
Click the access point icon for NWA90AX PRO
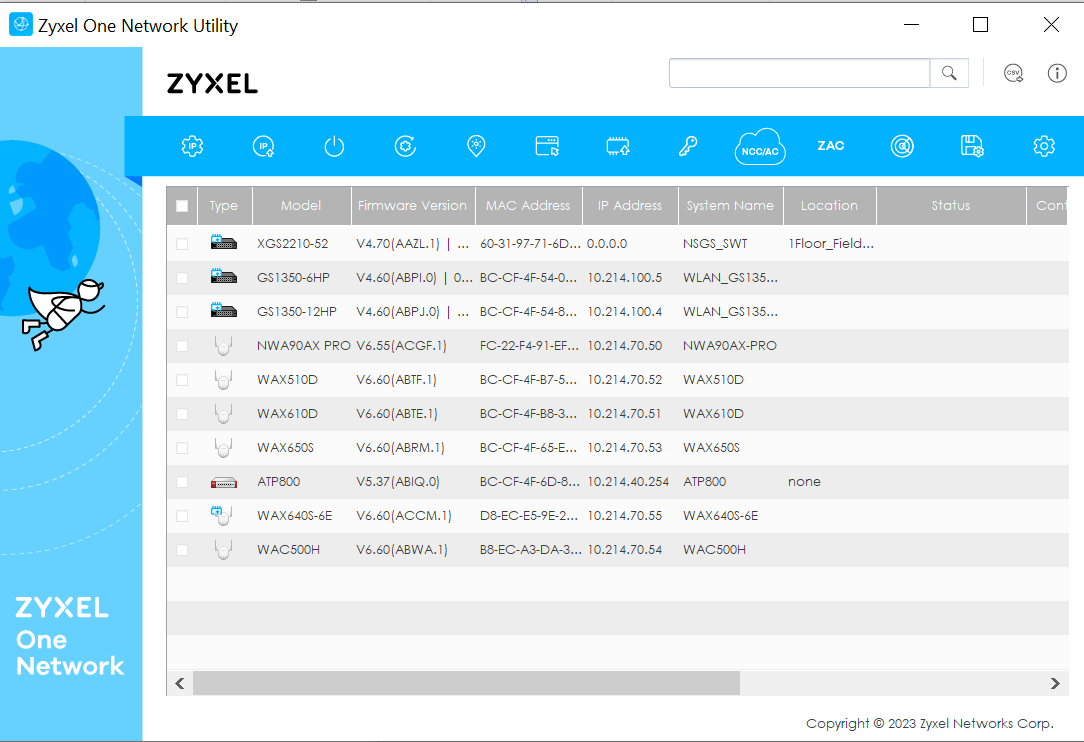click(x=223, y=346)
